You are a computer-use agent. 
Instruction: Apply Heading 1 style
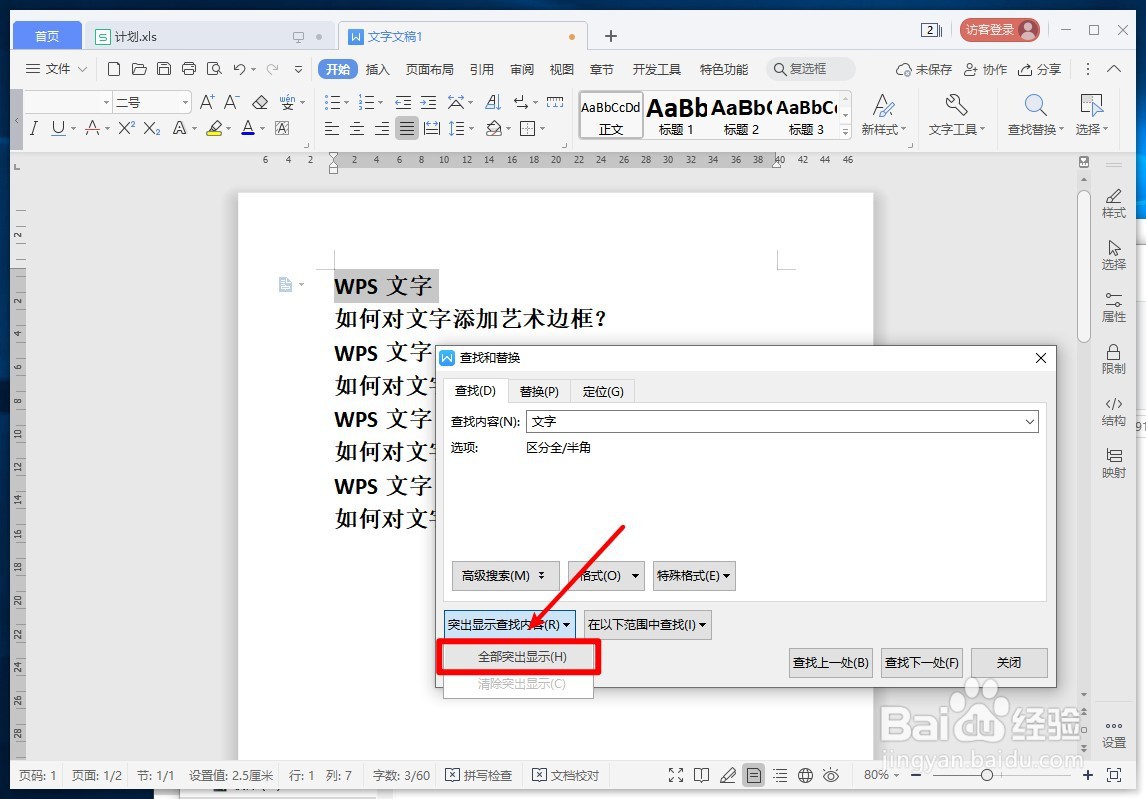click(x=676, y=116)
